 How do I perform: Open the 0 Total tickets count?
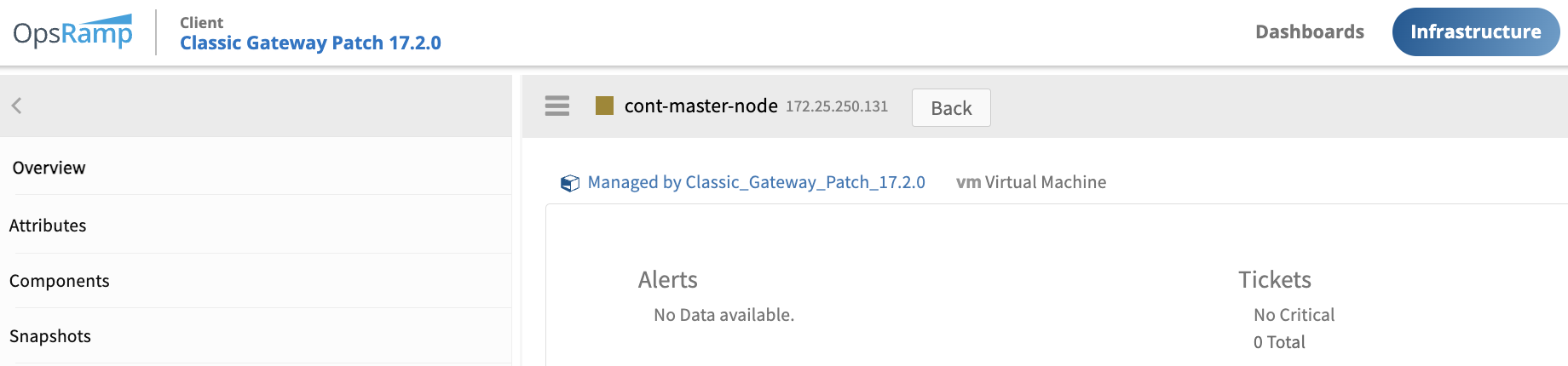[x=1279, y=342]
